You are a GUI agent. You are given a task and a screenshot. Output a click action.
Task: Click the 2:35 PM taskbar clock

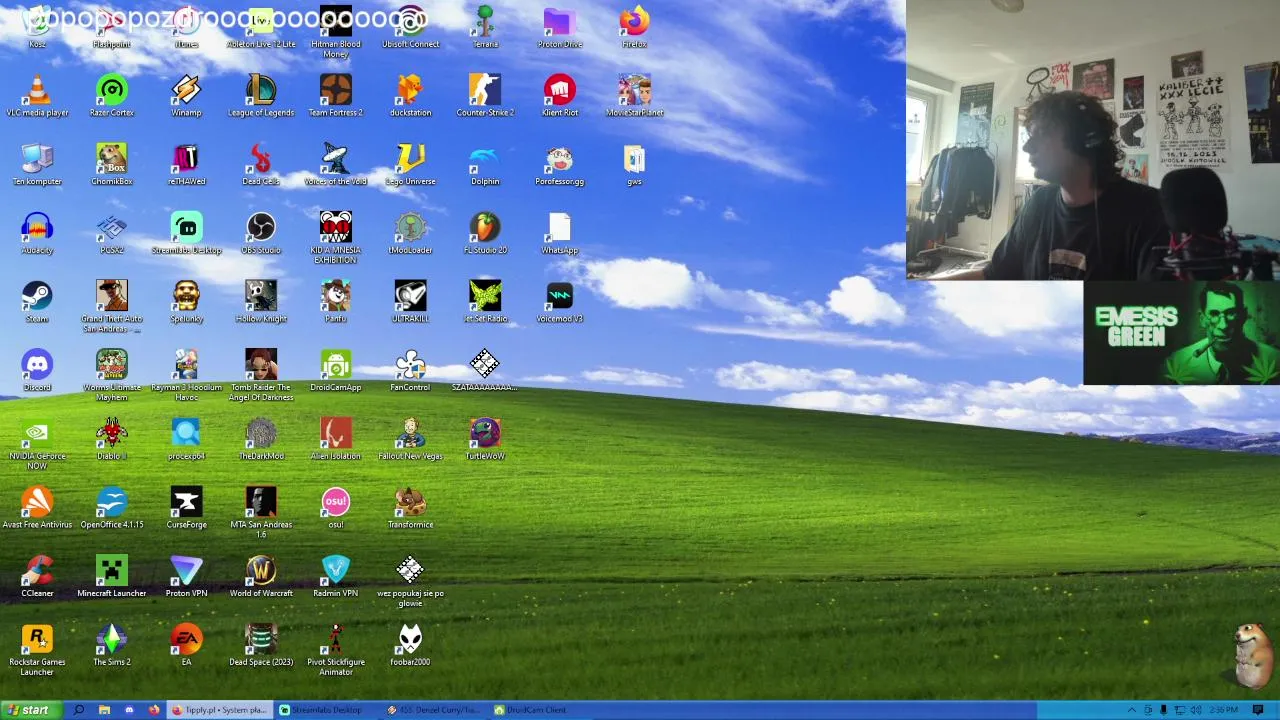pos(1224,710)
